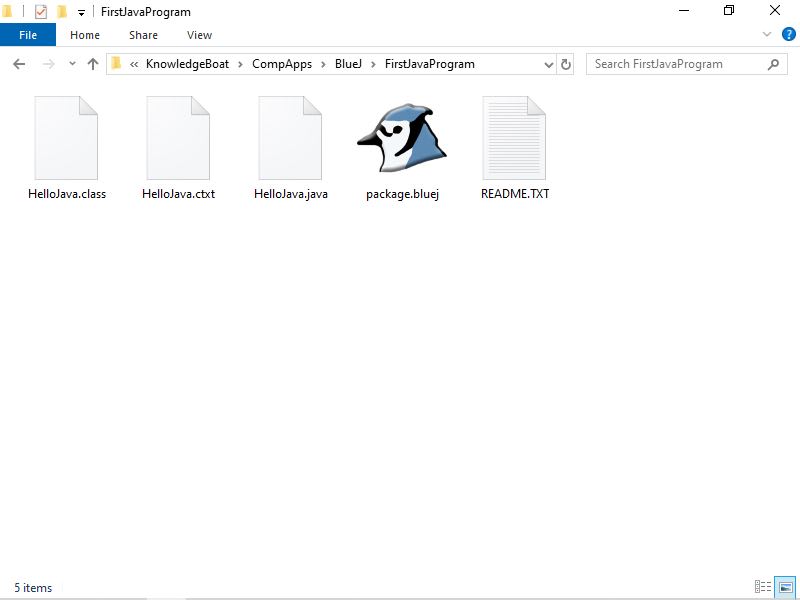Screen dimensions: 800x600
Task: Click the 5 items status text
Action: point(33,588)
